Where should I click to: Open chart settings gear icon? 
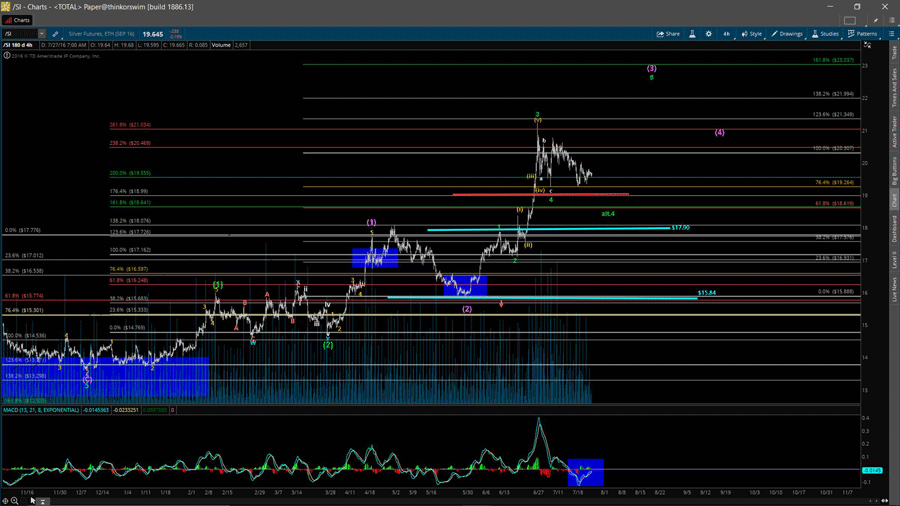[x=709, y=34]
